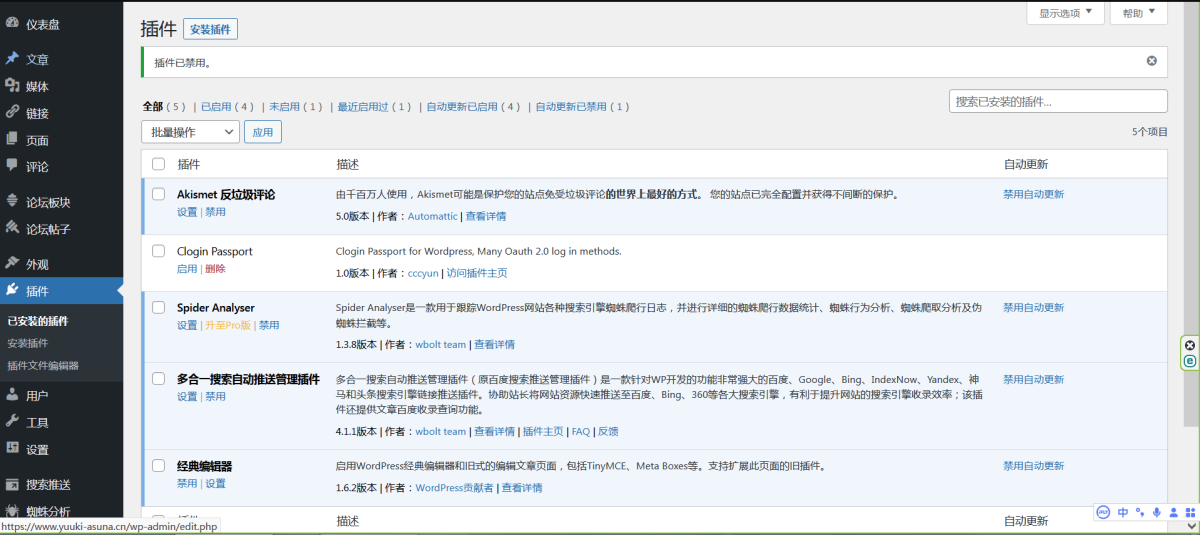Click 升至Pro版 link for Spider Analyser
The height and width of the screenshot is (535, 1200).
click(227, 325)
